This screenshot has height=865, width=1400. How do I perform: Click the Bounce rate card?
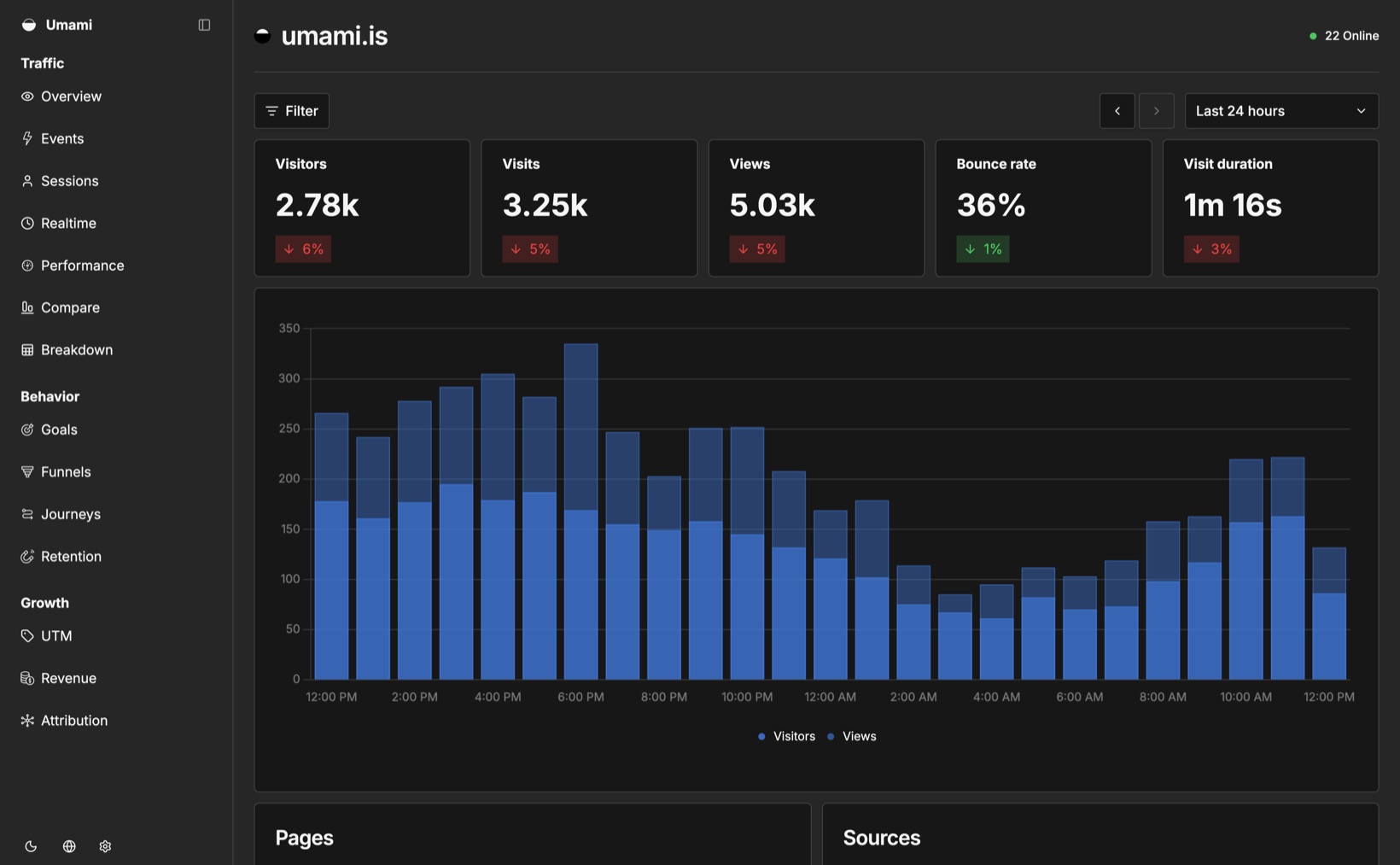[x=1043, y=207]
